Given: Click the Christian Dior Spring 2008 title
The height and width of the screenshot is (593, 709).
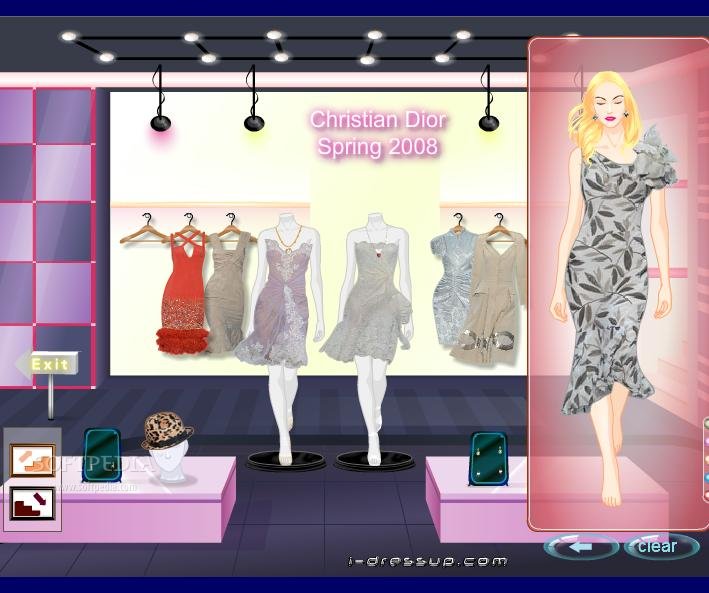Looking at the screenshot, I should (x=378, y=133).
